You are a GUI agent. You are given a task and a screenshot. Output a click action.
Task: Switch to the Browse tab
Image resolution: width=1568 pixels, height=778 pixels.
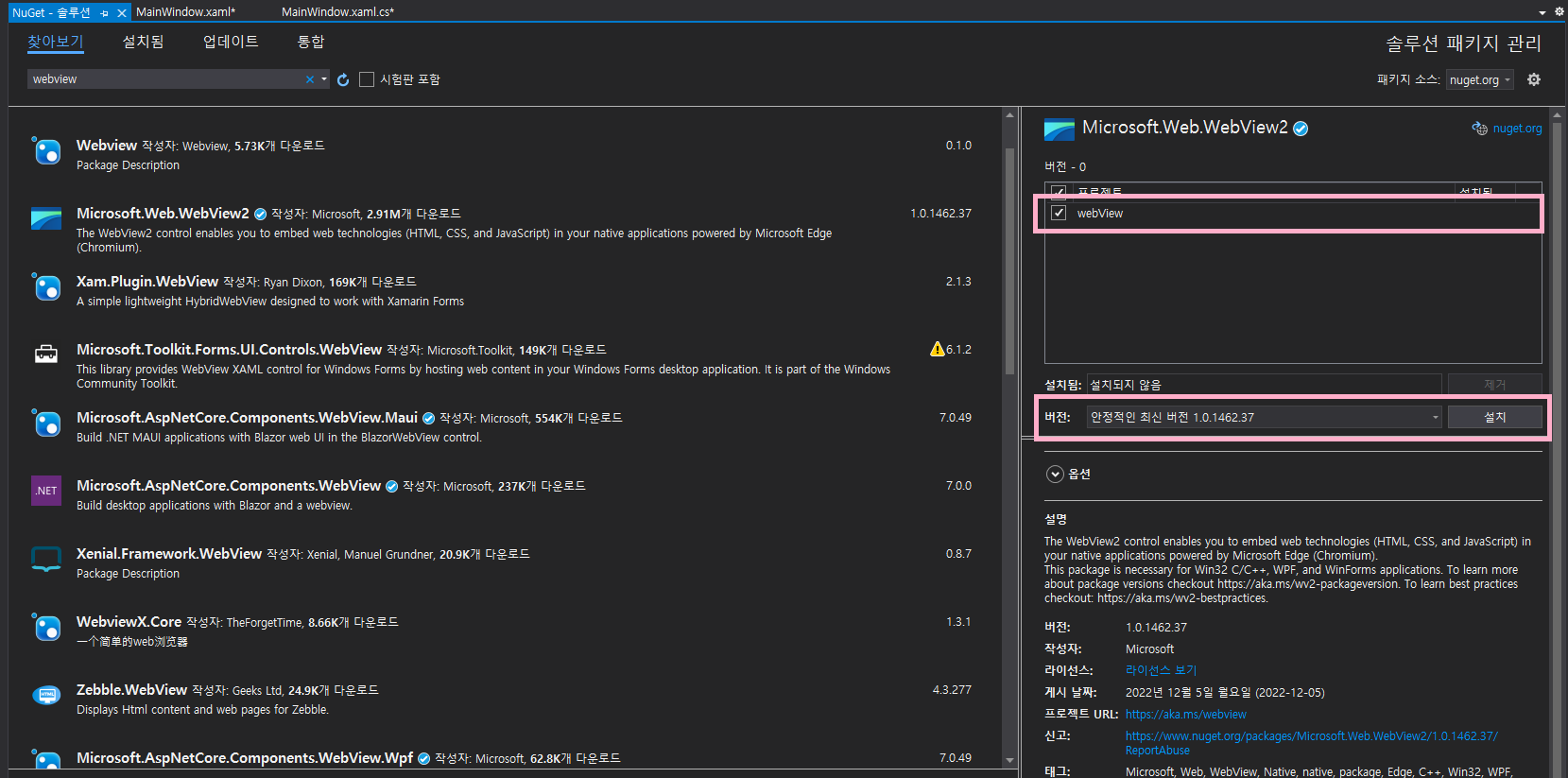(56, 42)
